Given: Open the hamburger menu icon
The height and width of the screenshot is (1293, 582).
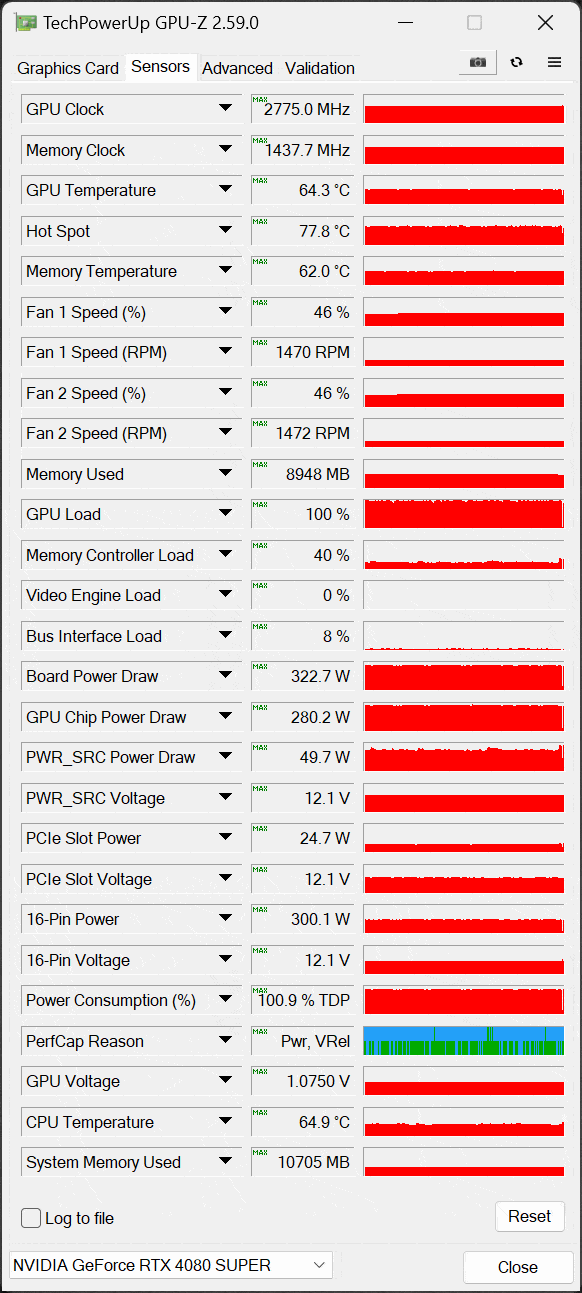Looking at the screenshot, I should point(554,62).
